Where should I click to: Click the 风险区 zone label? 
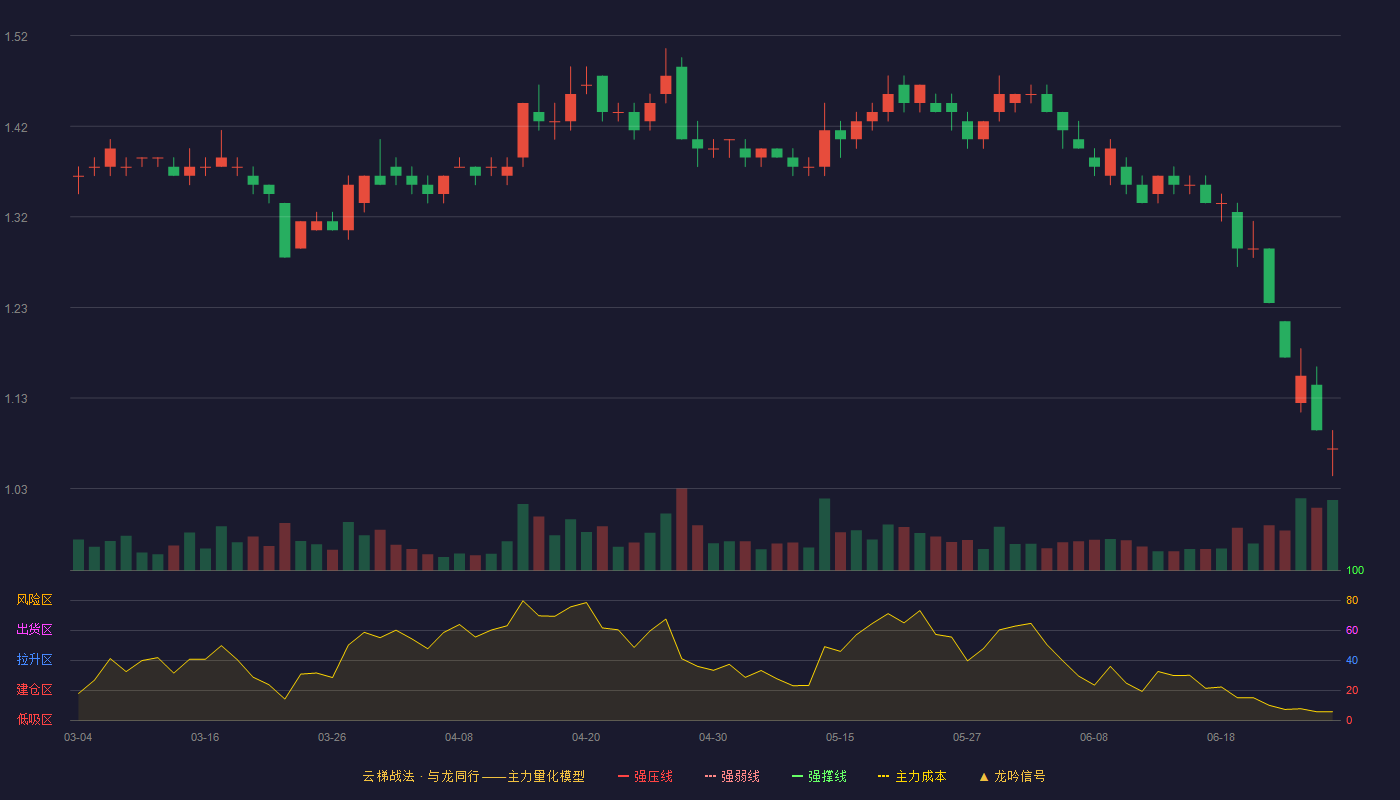tap(34, 600)
